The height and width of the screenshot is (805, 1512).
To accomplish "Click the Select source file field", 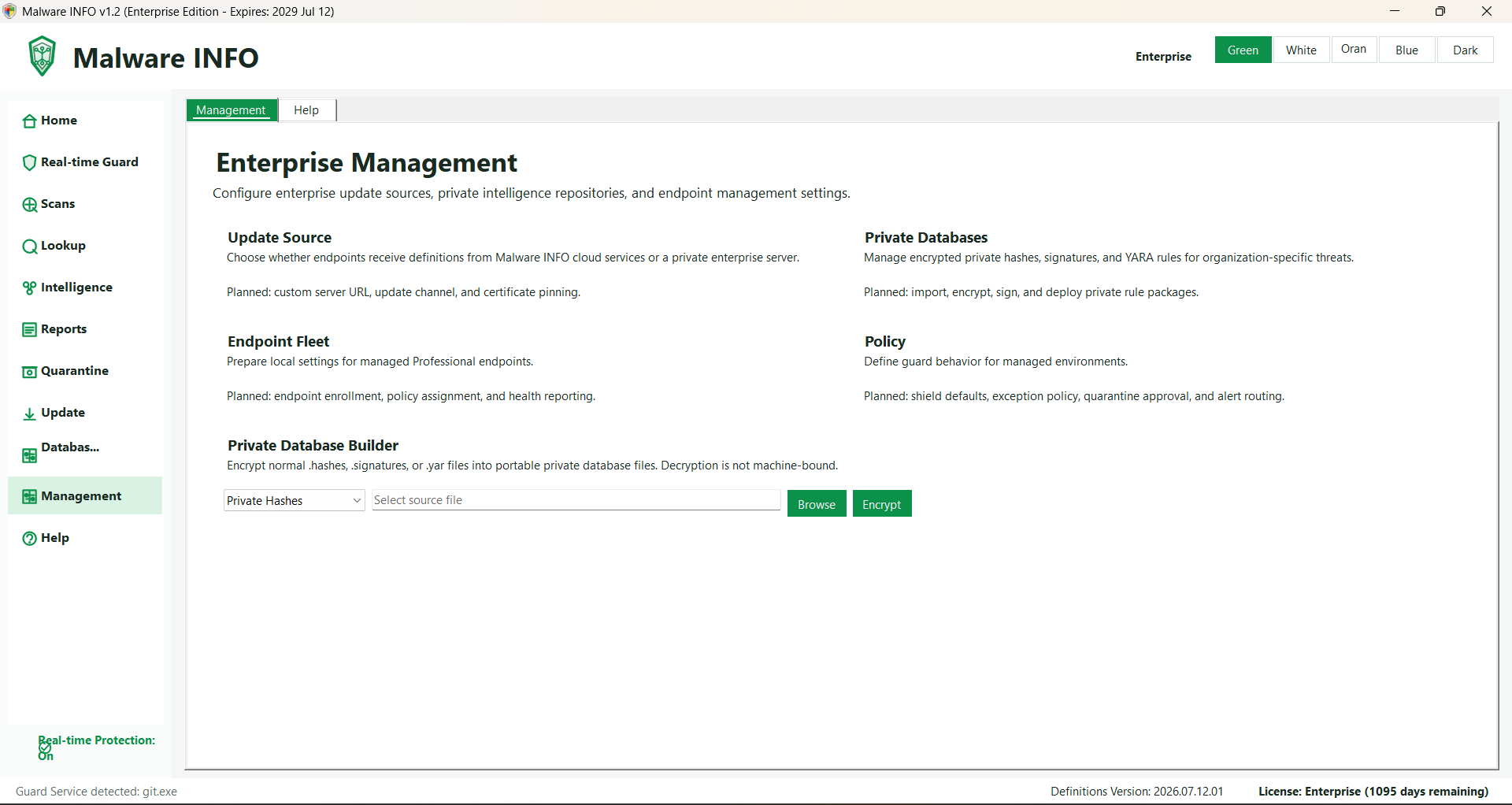I will pyautogui.click(x=576, y=500).
